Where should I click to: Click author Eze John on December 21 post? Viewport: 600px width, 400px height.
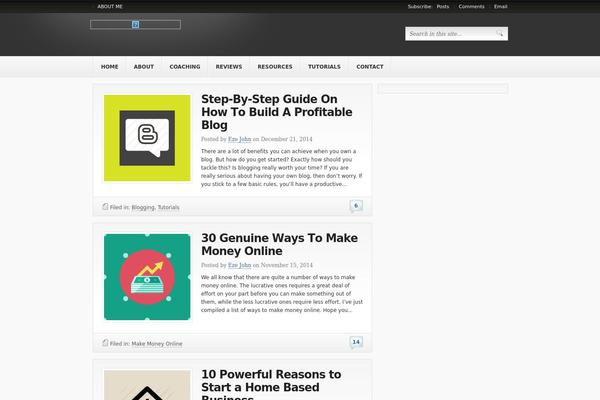[240, 139]
